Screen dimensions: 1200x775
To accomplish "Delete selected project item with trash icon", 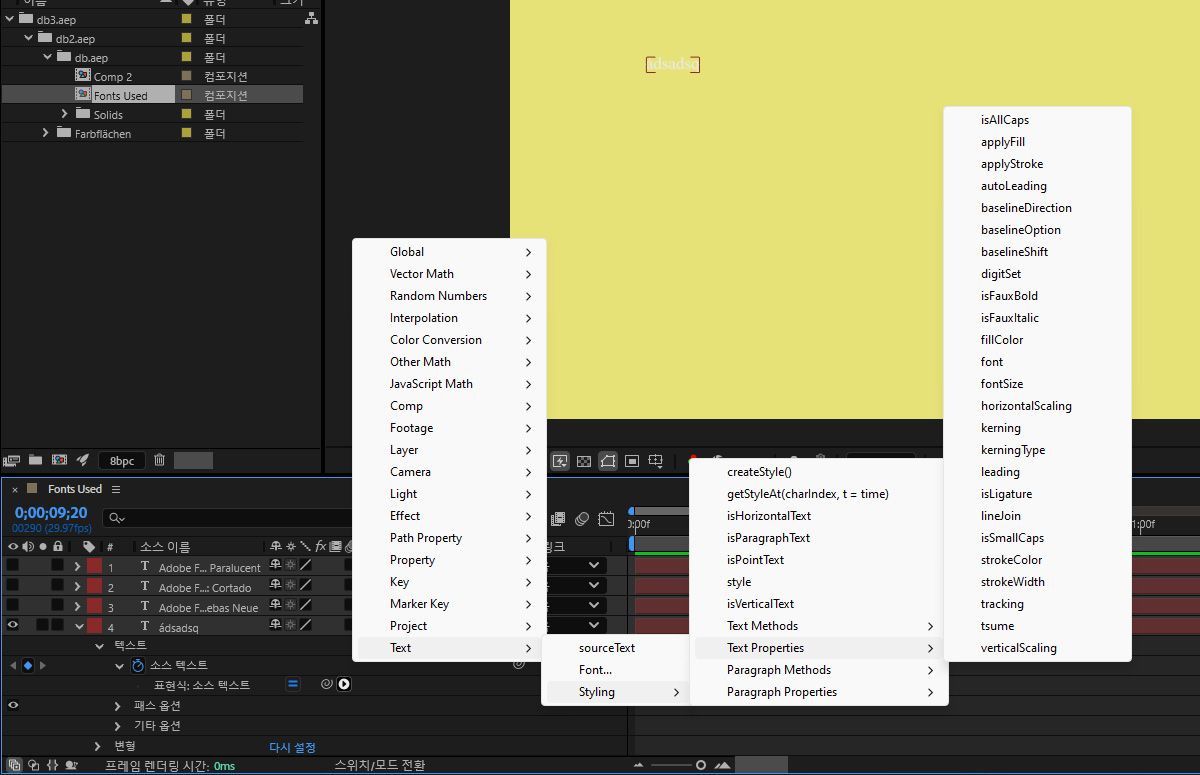I will [x=159, y=460].
